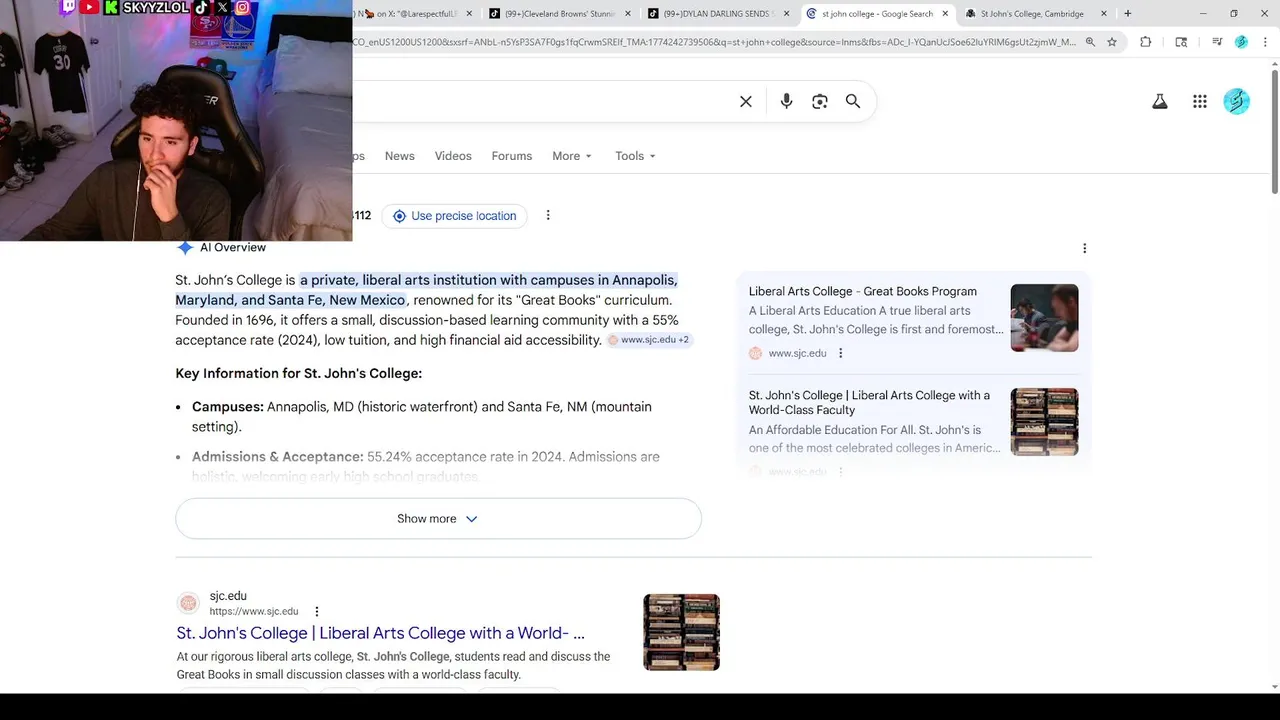The width and height of the screenshot is (1280, 720).
Task: Open the Google apps grid
Action: coord(1200,101)
